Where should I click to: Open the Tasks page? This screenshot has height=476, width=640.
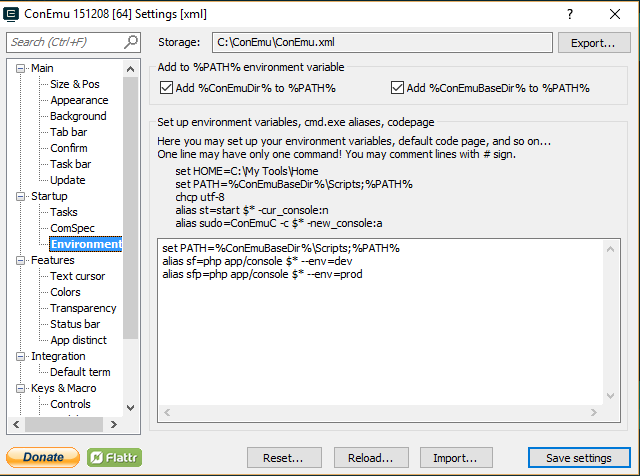tap(64, 212)
